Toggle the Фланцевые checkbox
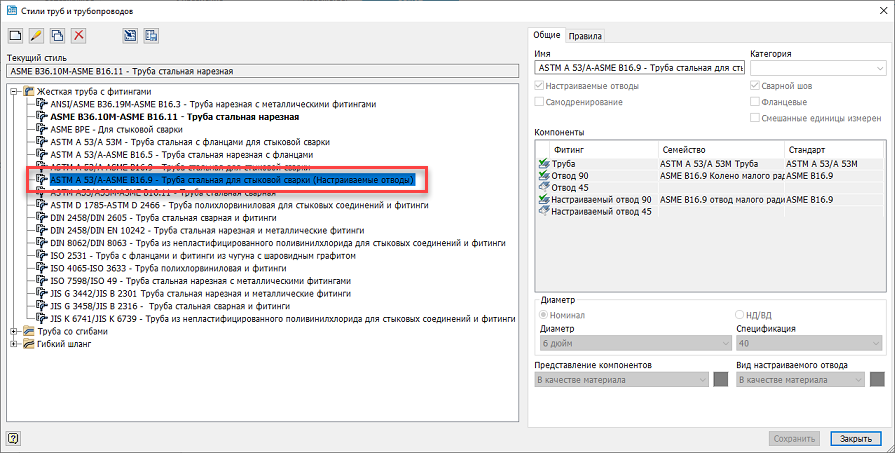The width and height of the screenshot is (895, 453). 755,102
